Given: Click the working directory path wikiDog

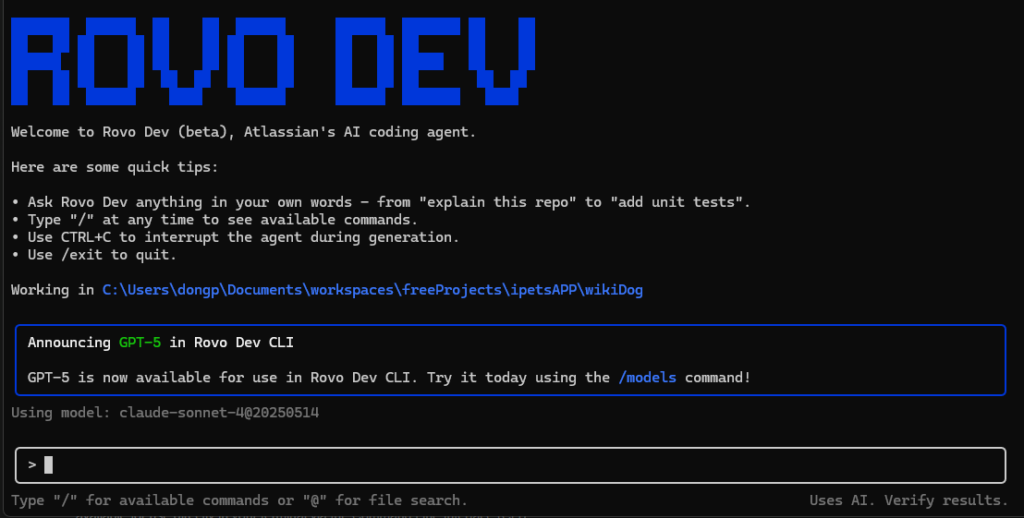Looking at the screenshot, I should 372,289.
